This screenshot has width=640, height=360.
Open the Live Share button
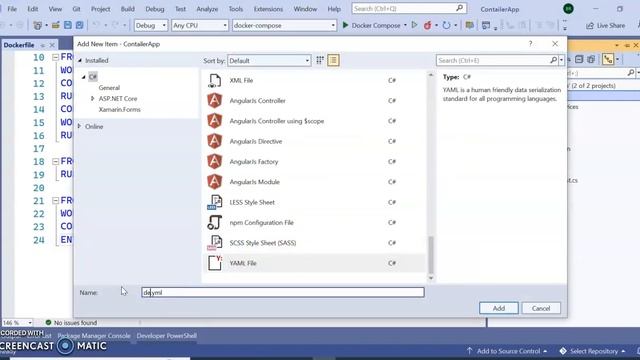click(606, 25)
